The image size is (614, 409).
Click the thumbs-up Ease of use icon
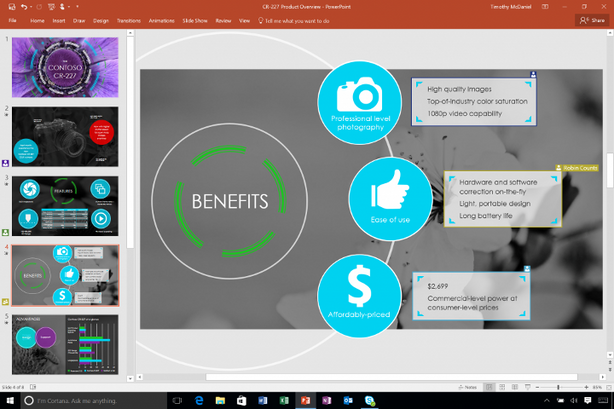tap(390, 192)
